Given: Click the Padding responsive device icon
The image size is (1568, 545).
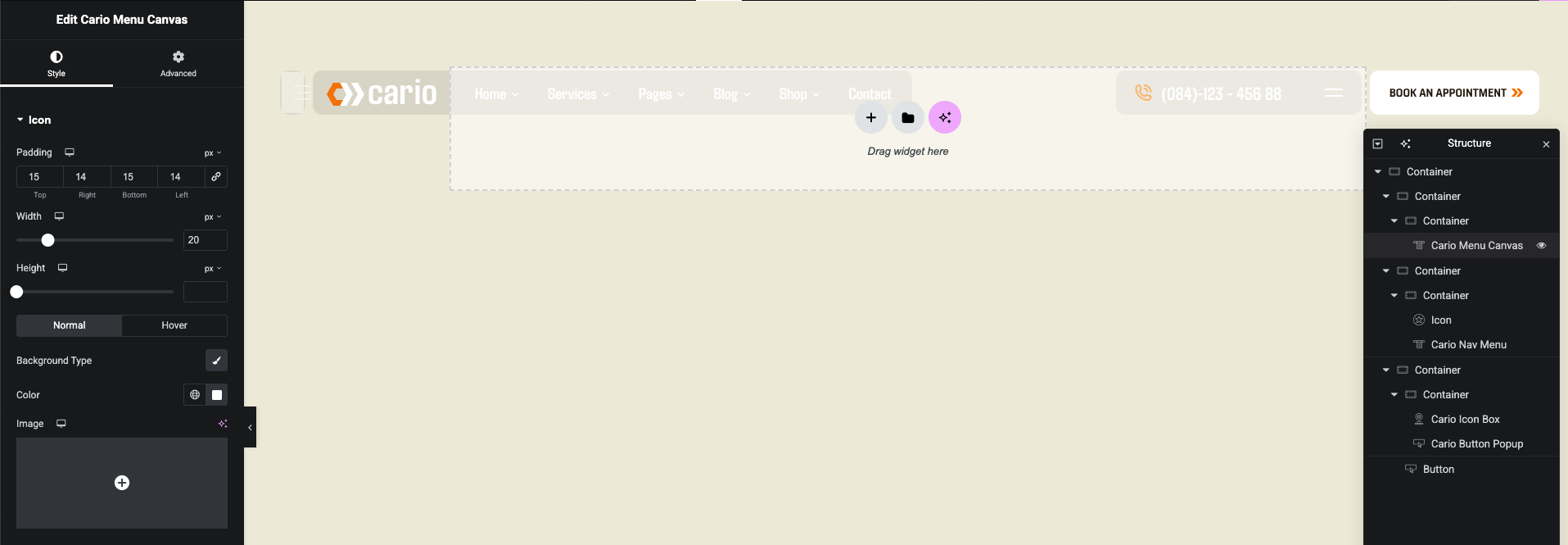Looking at the screenshot, I should point(70,152).
